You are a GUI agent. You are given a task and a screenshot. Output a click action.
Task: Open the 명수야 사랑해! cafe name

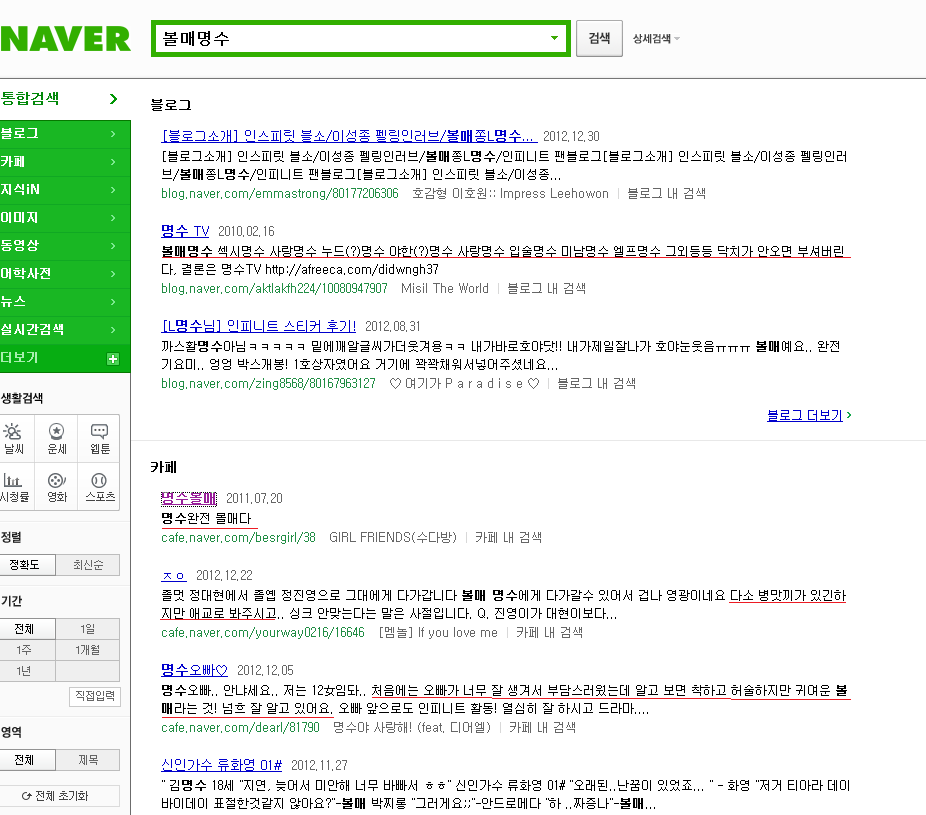coord(412,728)
